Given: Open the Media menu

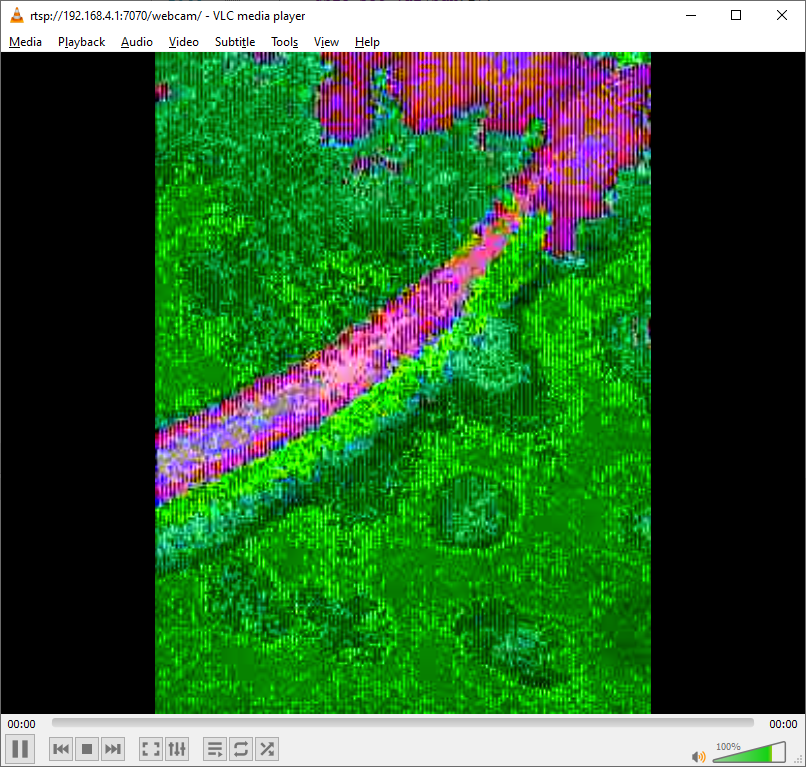Looking at the screenshot, I should 25,42.
